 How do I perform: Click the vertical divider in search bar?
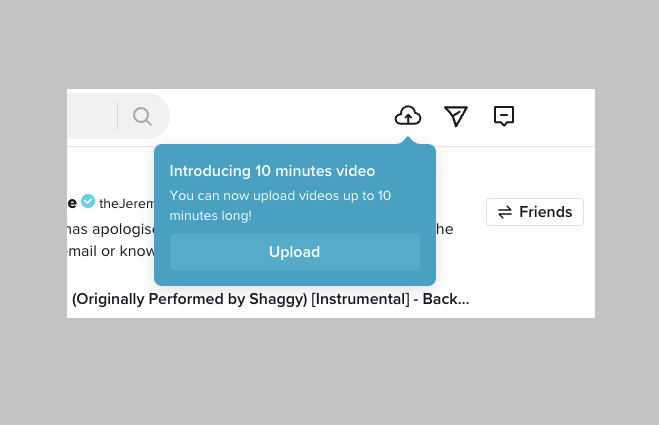coord(118,116)
